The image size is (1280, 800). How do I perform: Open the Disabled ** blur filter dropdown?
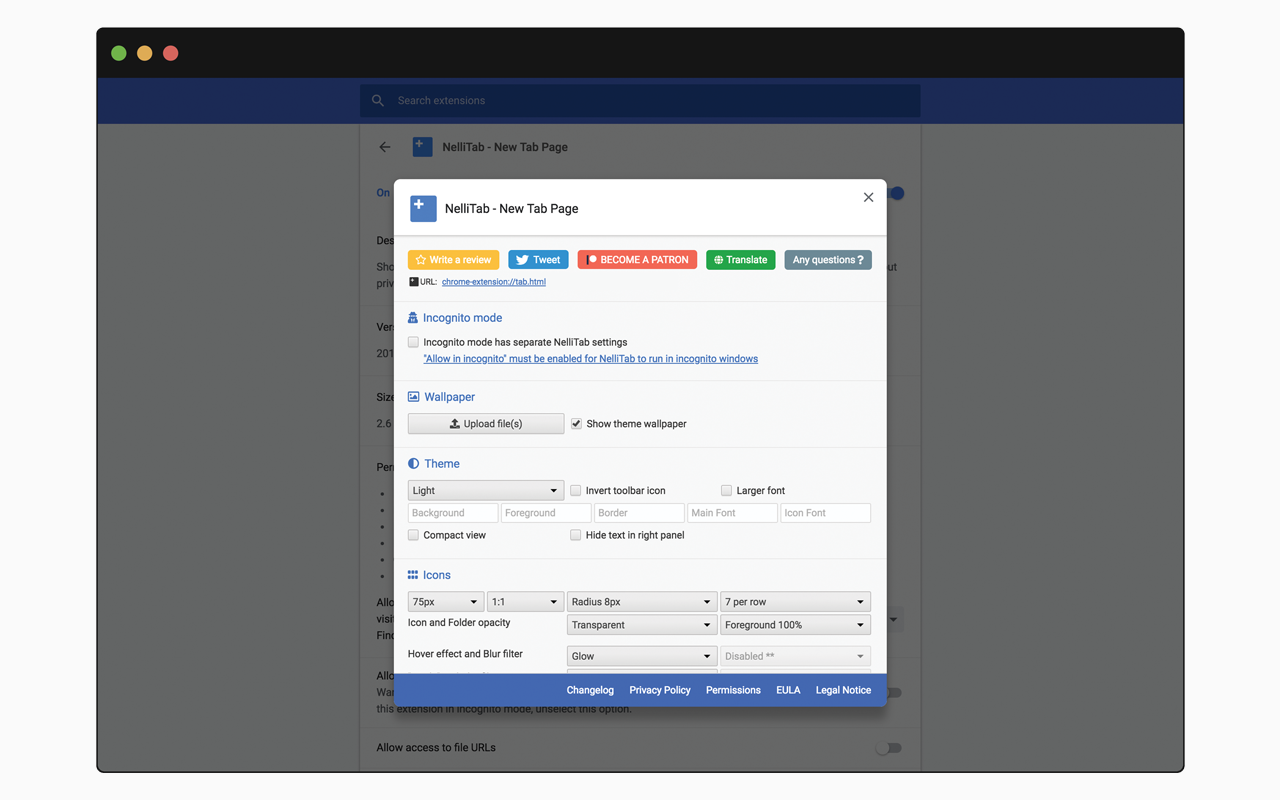click(x=795, y=656)
